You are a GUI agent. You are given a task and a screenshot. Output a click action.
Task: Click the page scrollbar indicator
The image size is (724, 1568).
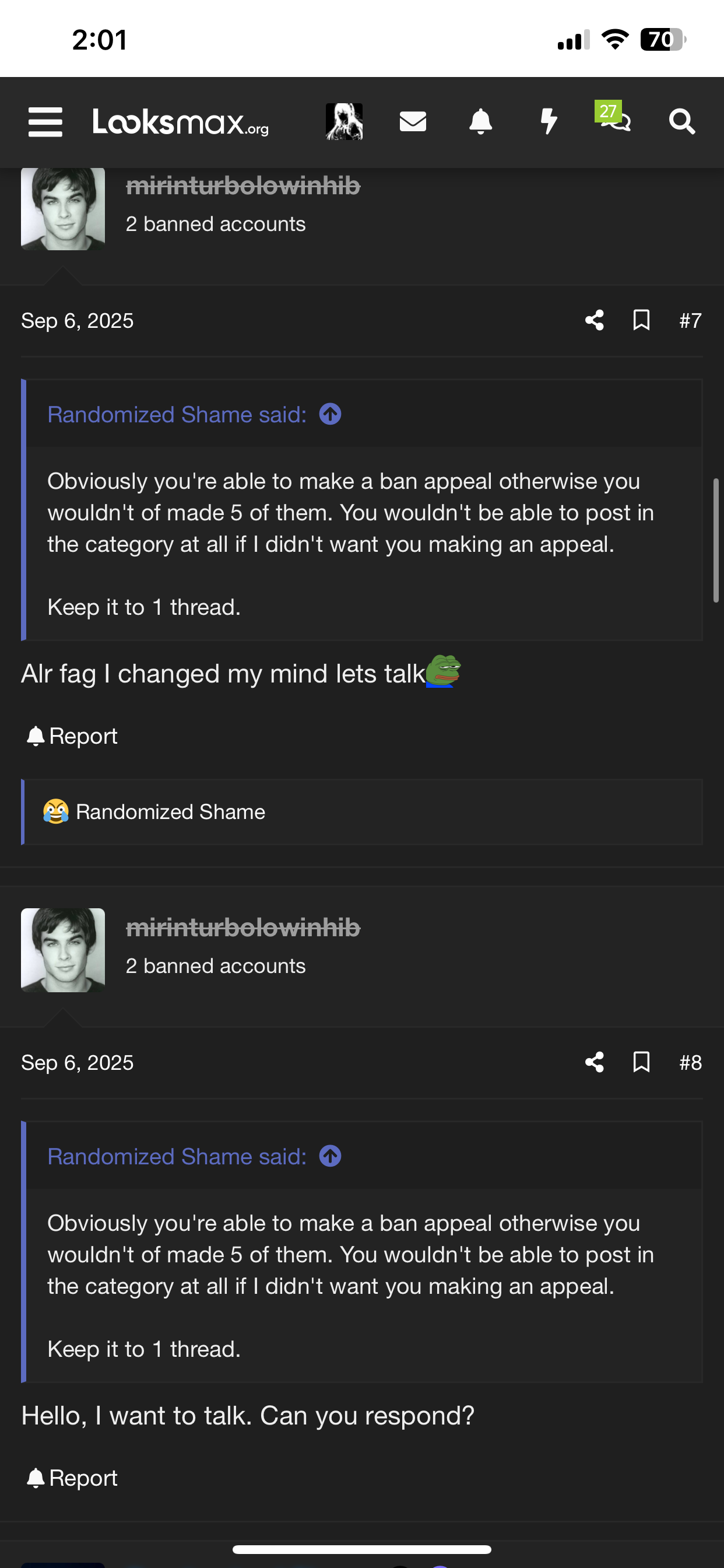[716, 541]
